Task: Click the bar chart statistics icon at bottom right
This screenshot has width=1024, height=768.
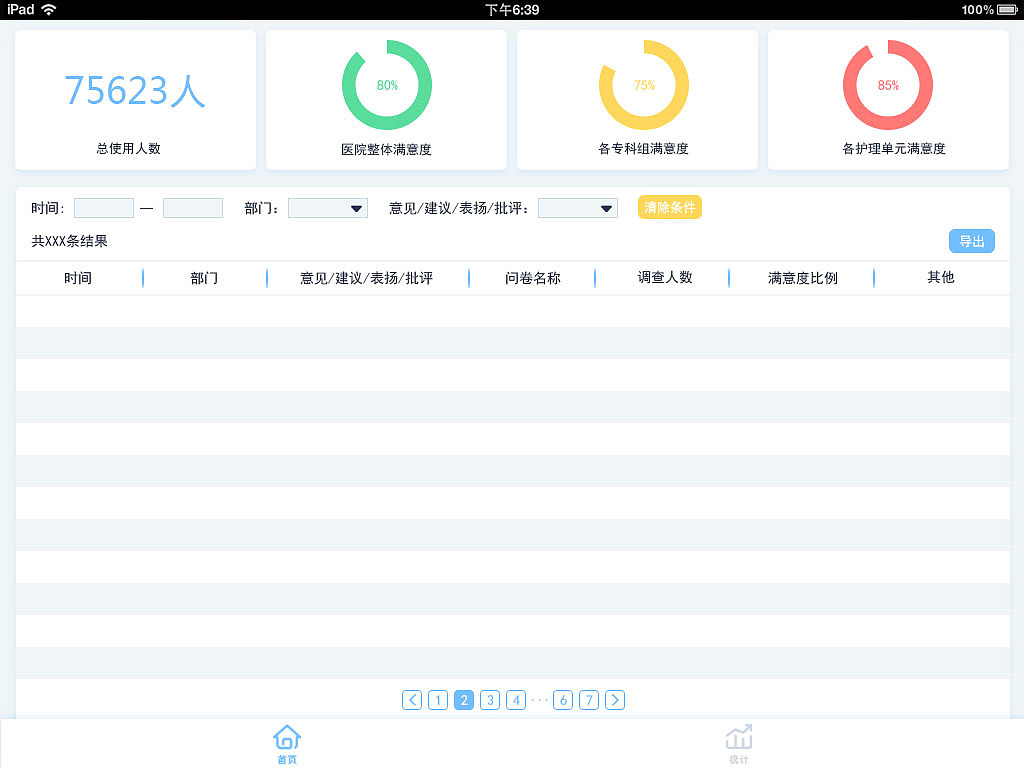Action: tap(739, 737)
